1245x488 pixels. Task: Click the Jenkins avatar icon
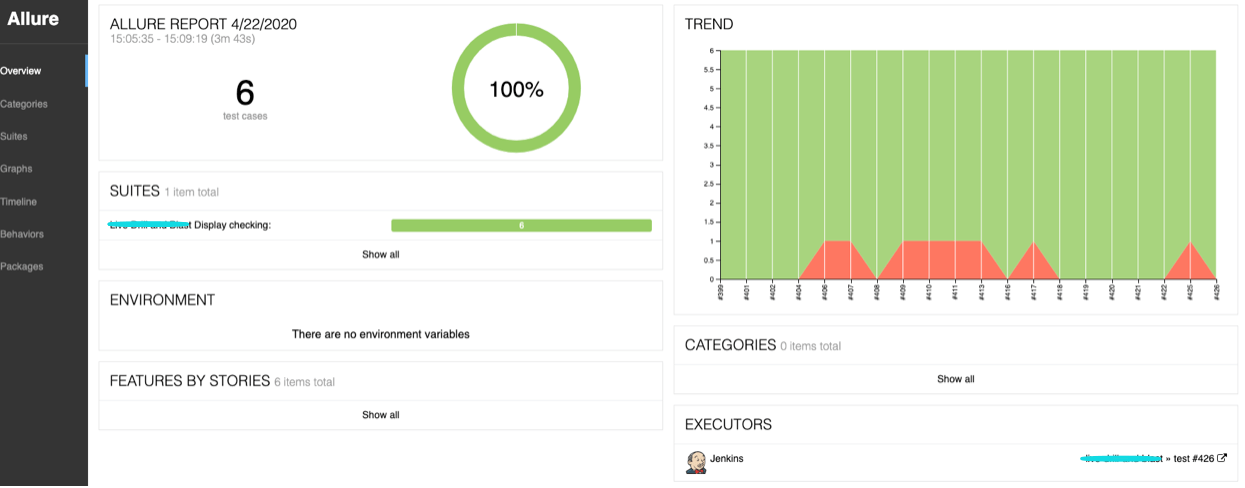pos(696,461)
